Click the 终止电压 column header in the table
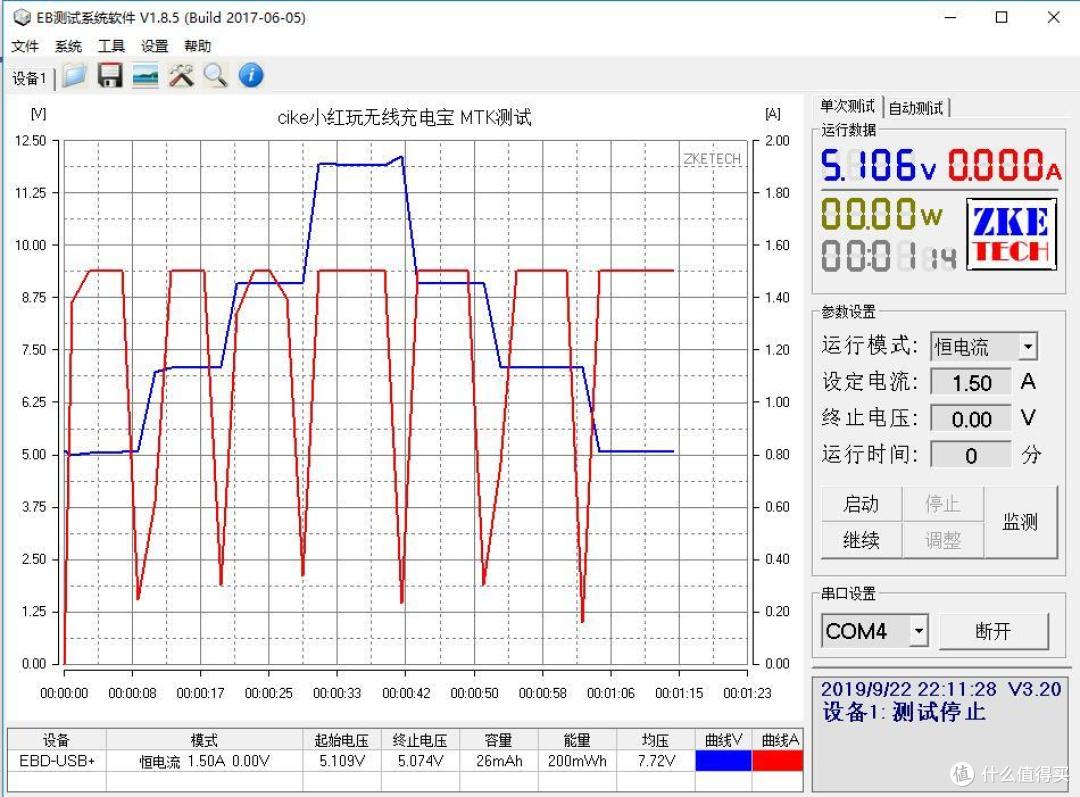 coord(420,740)
